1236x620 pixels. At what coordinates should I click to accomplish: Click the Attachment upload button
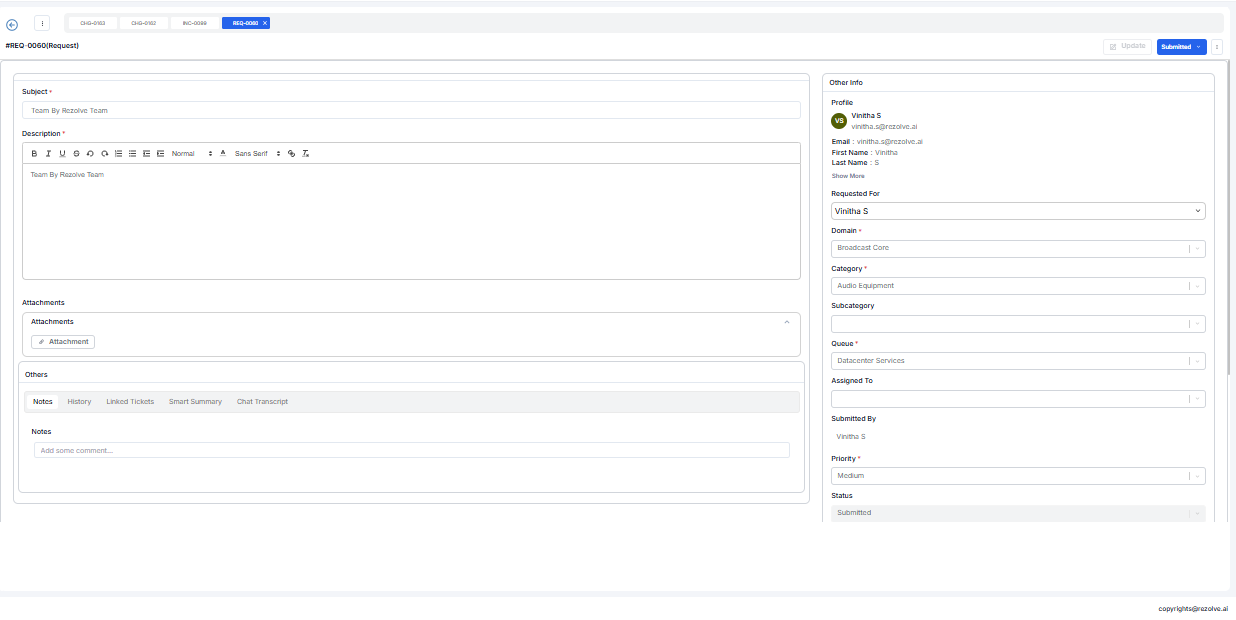click(63, 342)
